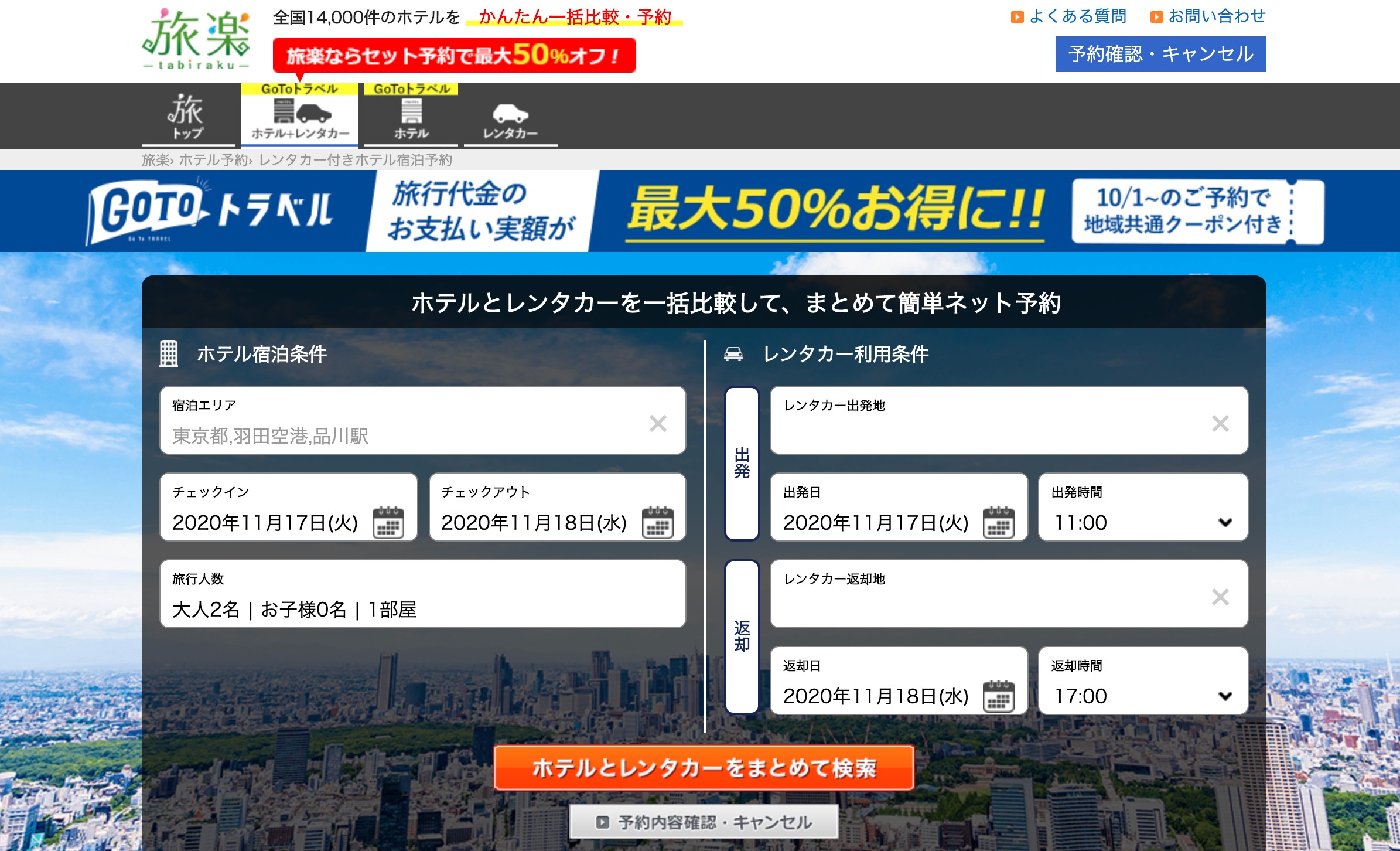The image size is (1400, 851).
Task: Click the レンタカー返却地 input field
Action: (x=1009, y=594)
